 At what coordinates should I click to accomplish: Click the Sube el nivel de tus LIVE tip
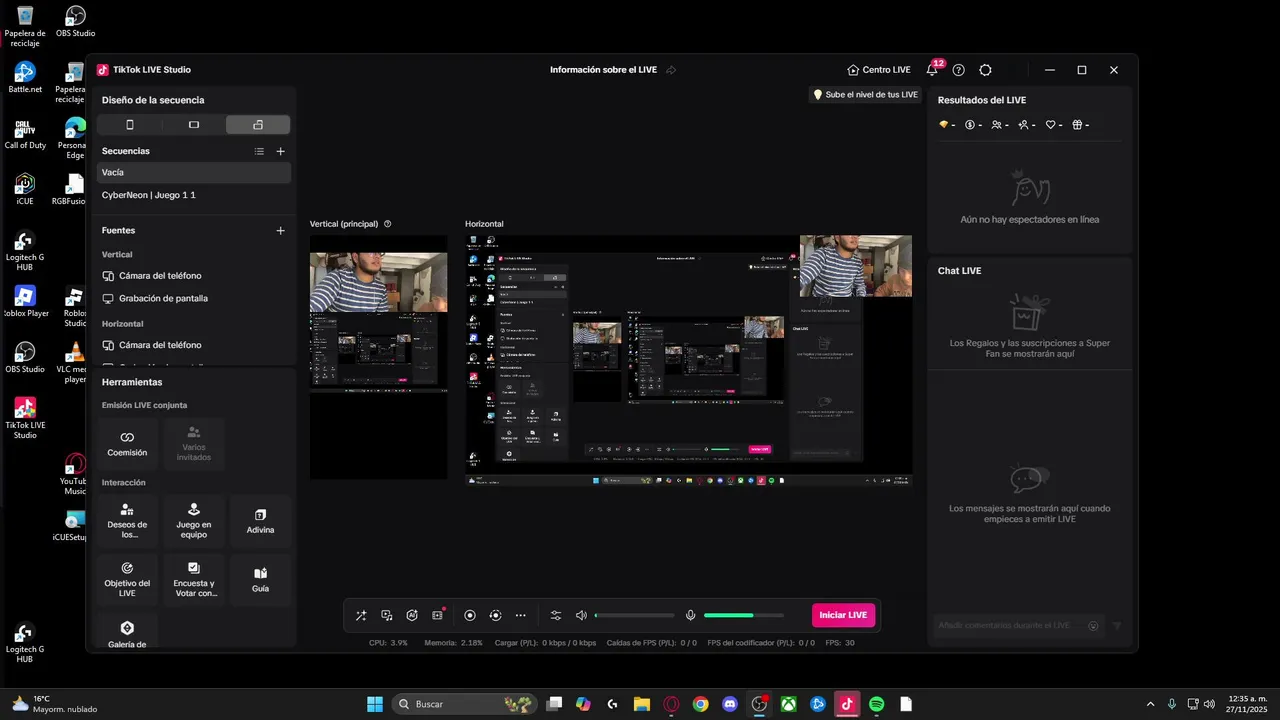pyautogui.click(x=865, y=95)
